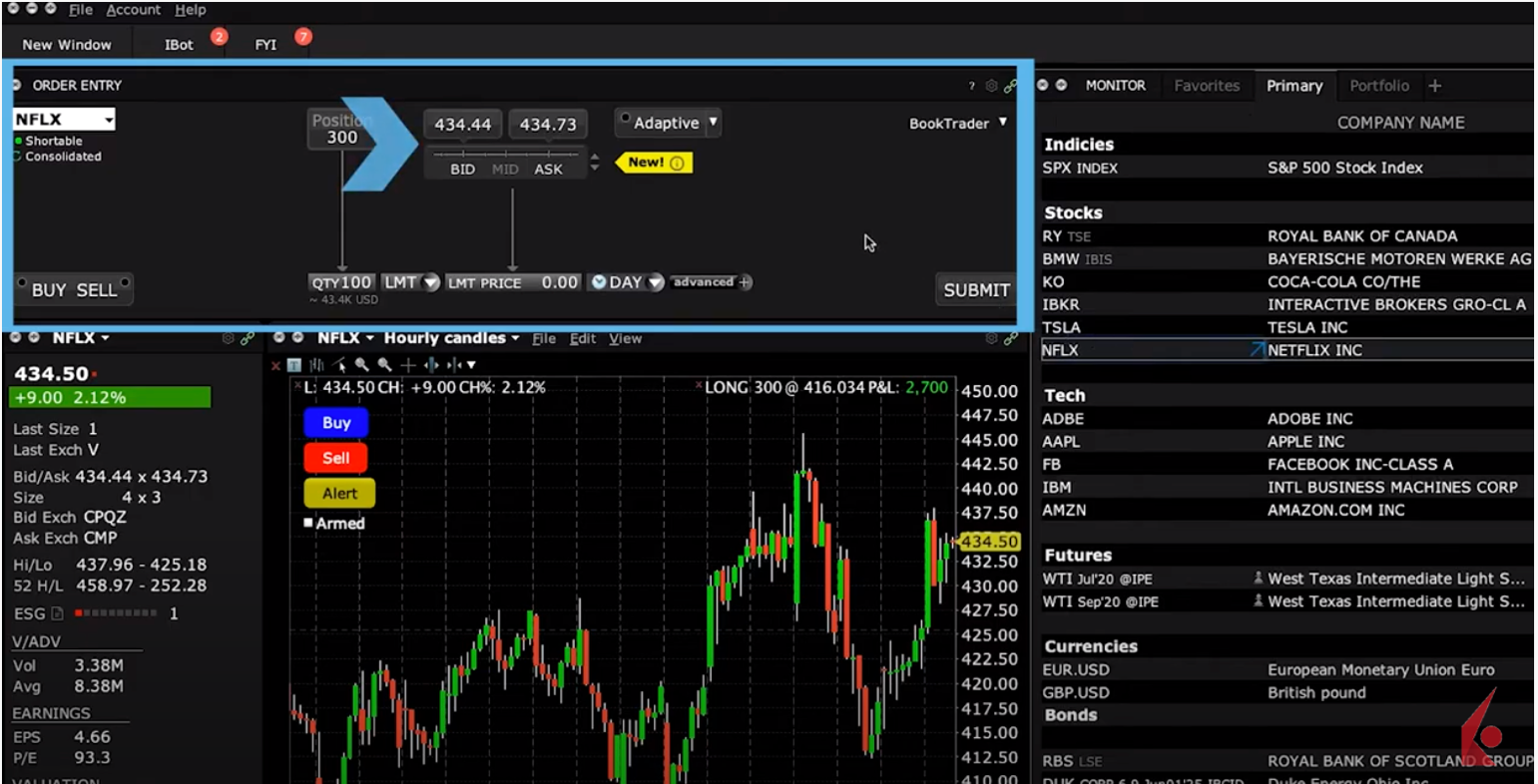
Task: Toggle the Armed checkbox on chart
Action: click(x=308, y=523)
